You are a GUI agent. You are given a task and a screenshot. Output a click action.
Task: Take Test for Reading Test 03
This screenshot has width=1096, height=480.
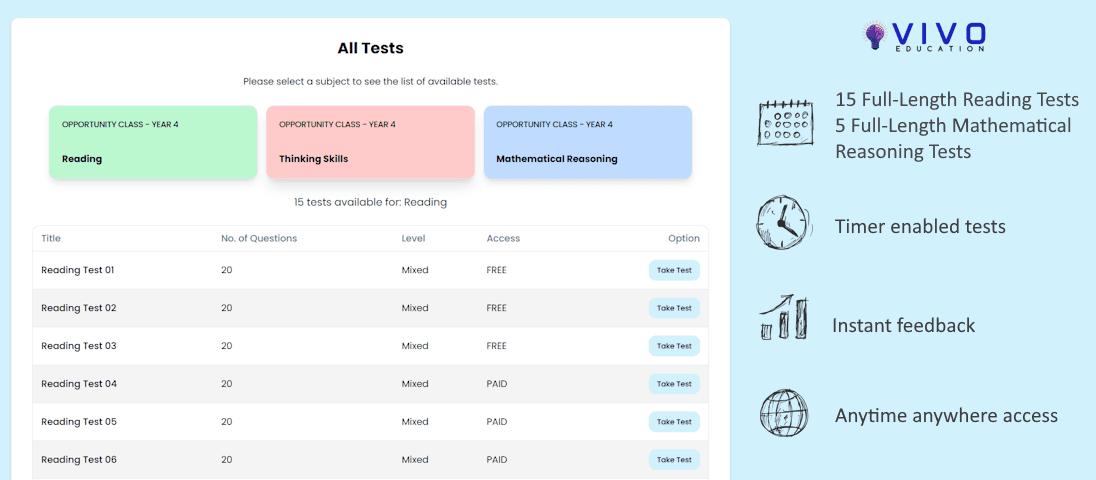pos(674,346)
